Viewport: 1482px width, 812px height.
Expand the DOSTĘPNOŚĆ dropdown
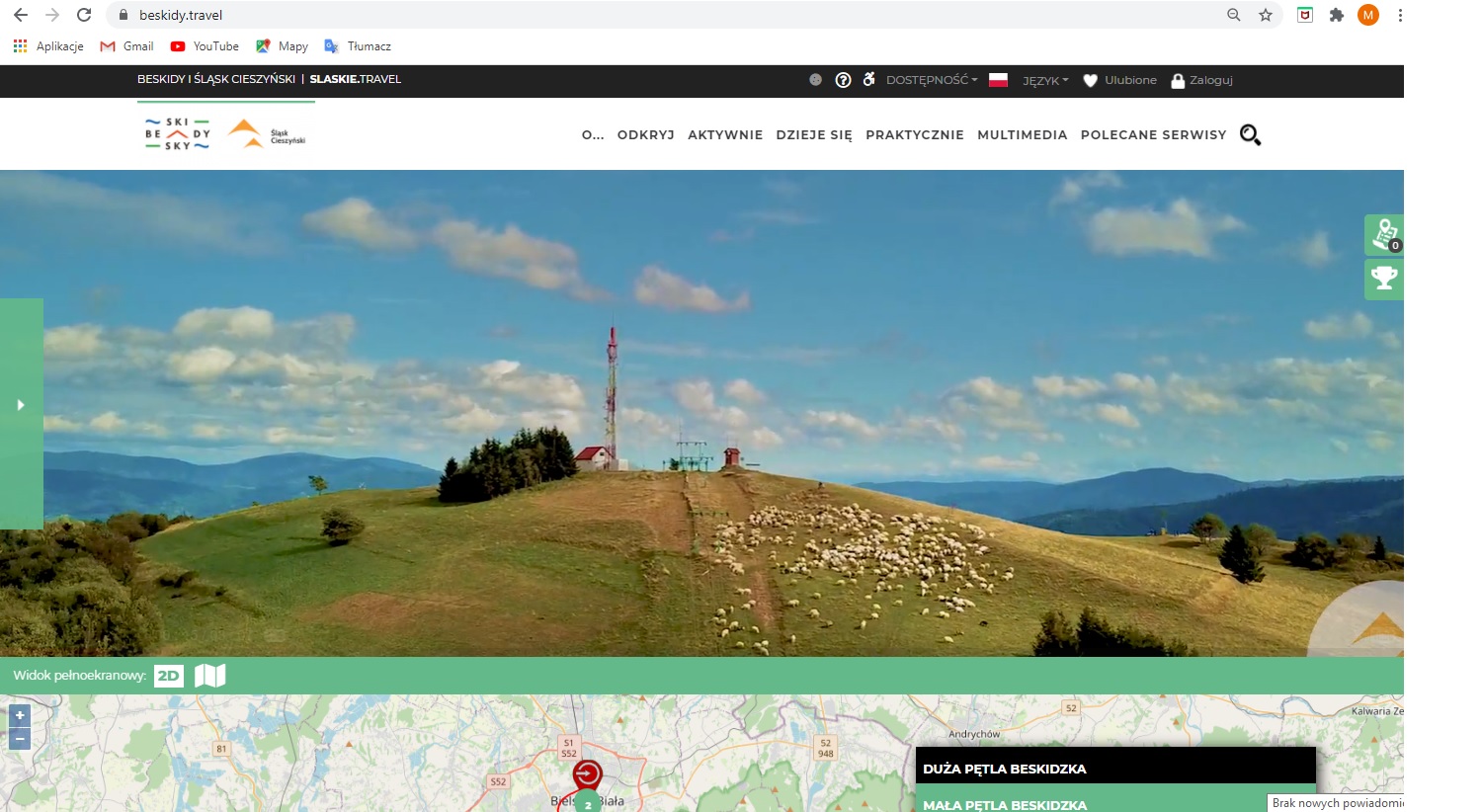coord(931,80)
